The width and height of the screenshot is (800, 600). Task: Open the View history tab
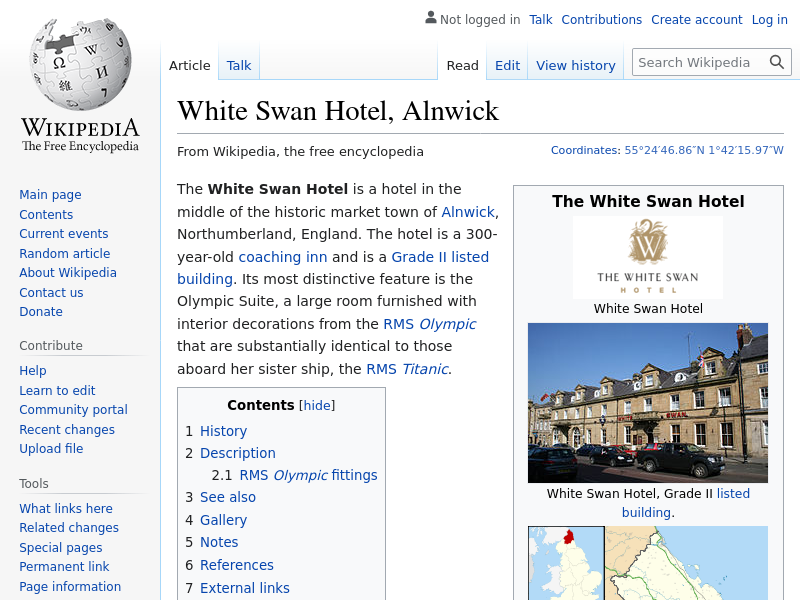click(x=576, y=65)
